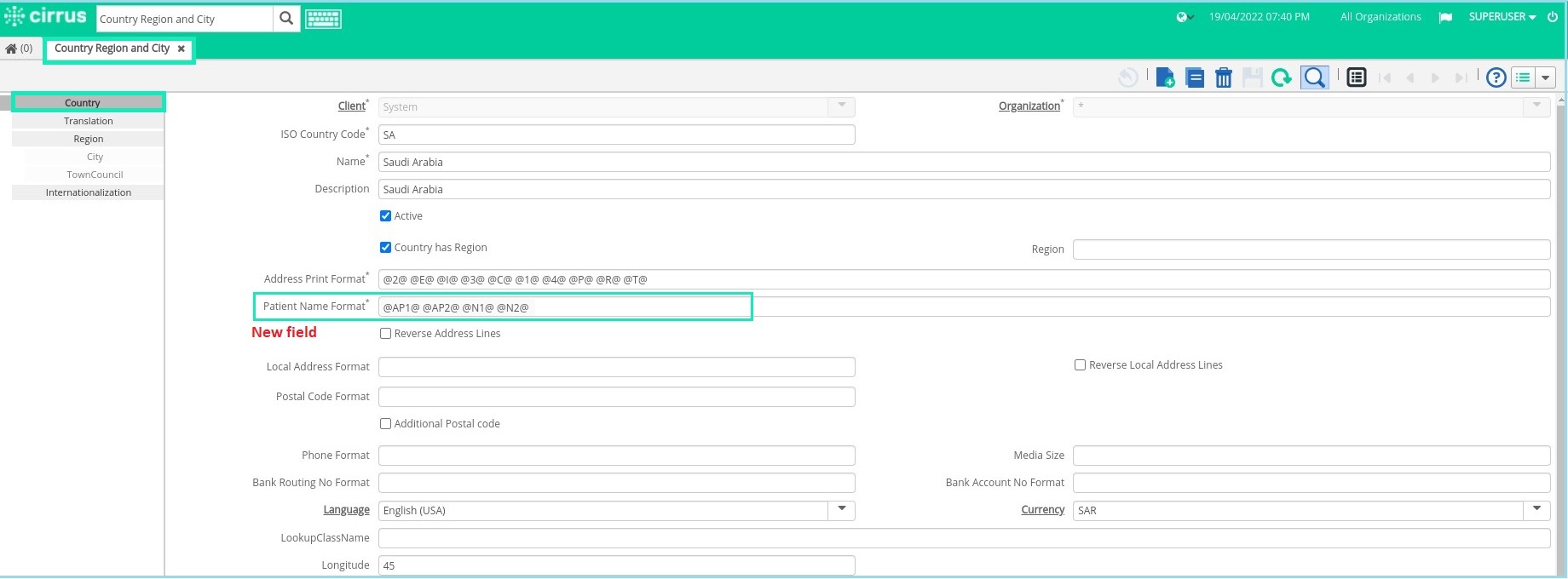Image resolution: width=1568 pixels, height=579 pixels.
Task: Go to previous record icon
Action: pos(1410,77)
